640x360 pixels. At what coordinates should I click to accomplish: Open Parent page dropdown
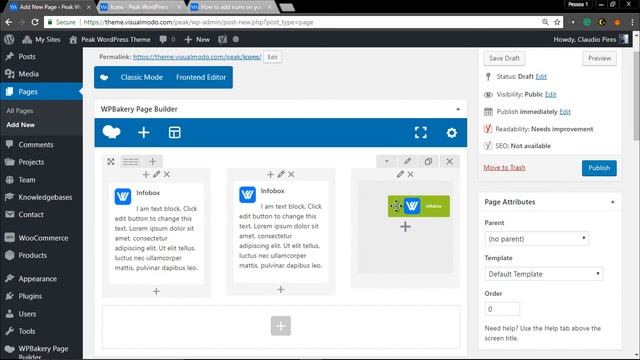[x=537, y=239]
